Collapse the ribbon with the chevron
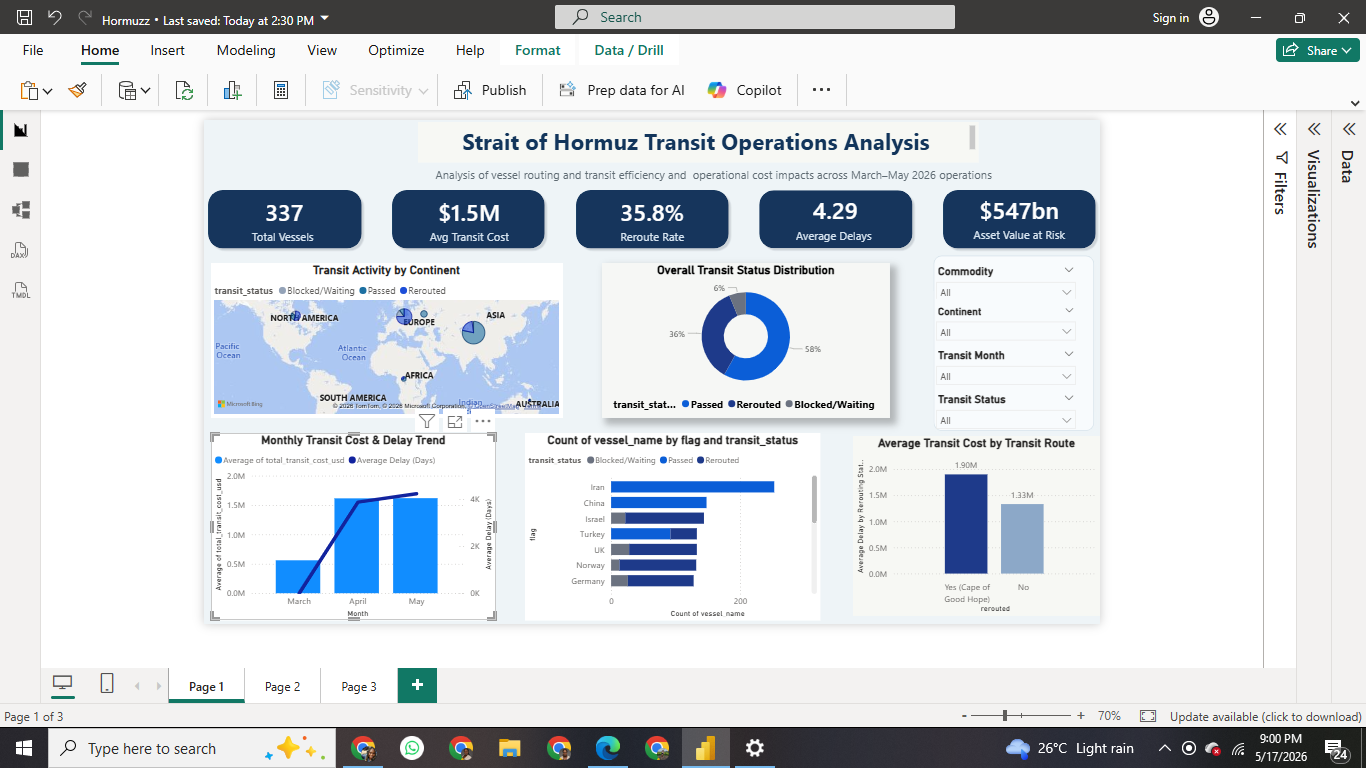 point(1355,102)
